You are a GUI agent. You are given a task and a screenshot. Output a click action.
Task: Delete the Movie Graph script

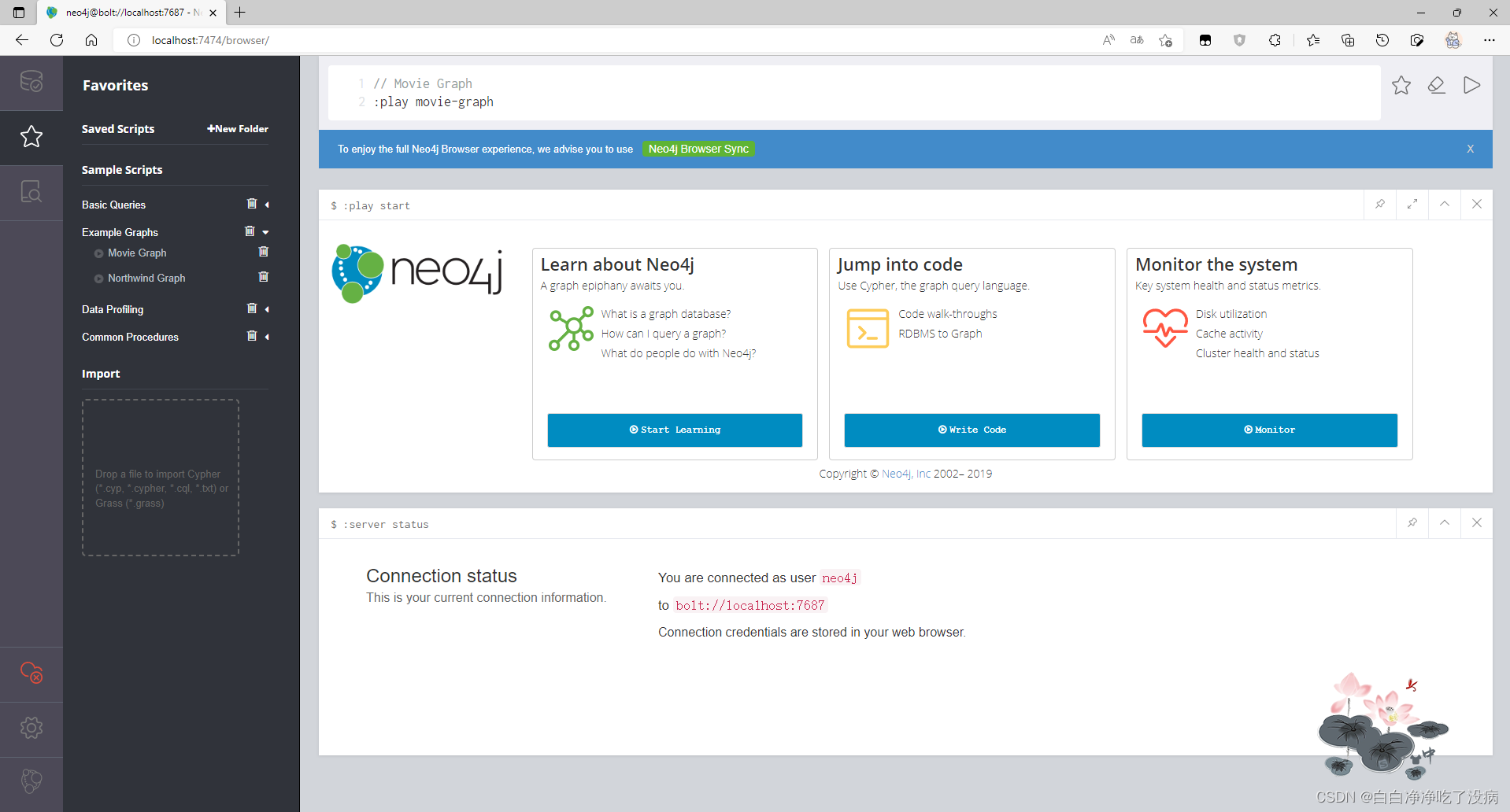click(x=264, y=252)
